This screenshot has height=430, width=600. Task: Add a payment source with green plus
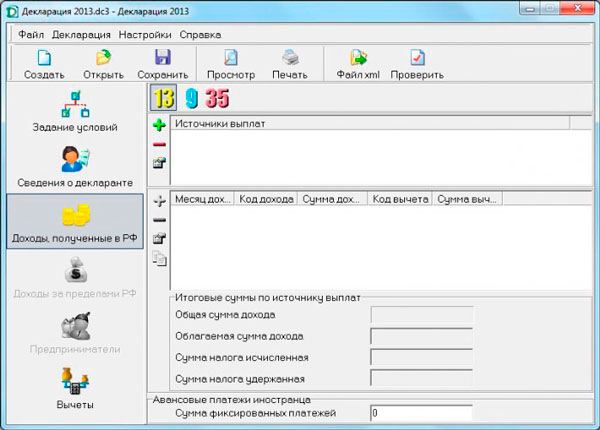tap(159, 125)
